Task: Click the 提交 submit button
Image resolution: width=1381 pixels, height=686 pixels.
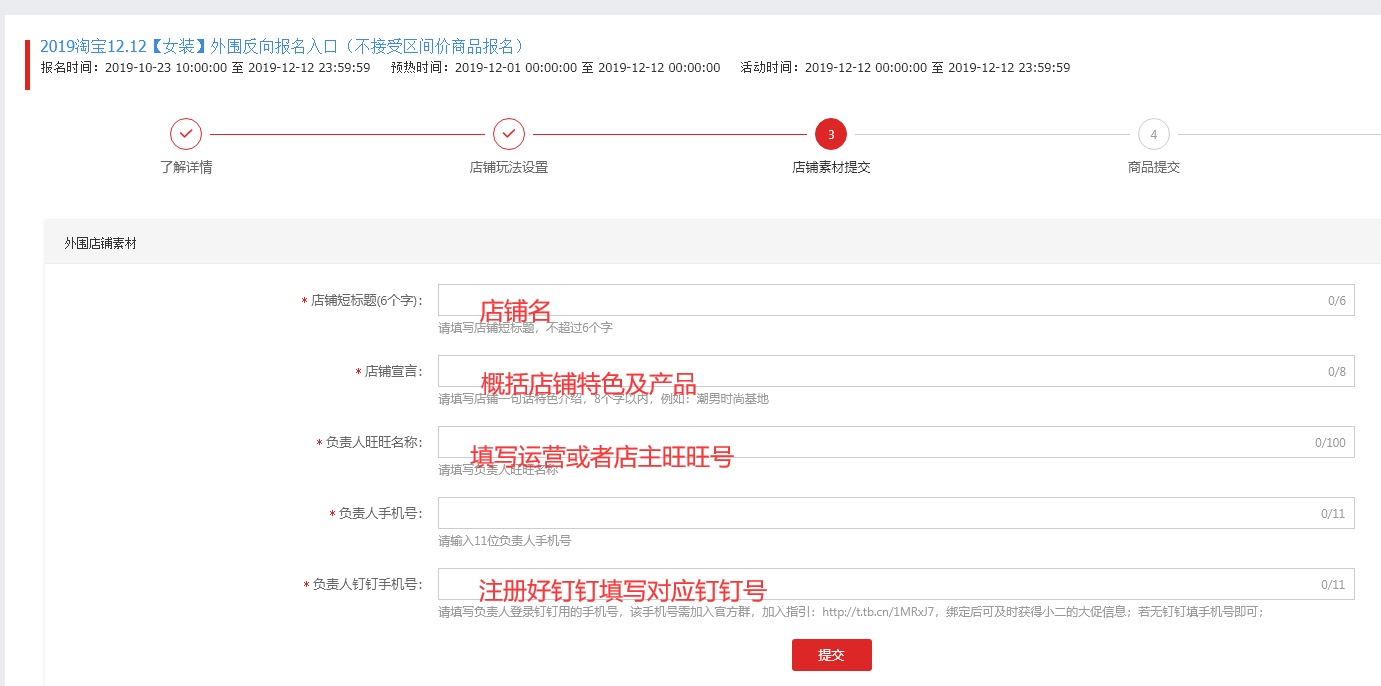Action: [831, 655]
